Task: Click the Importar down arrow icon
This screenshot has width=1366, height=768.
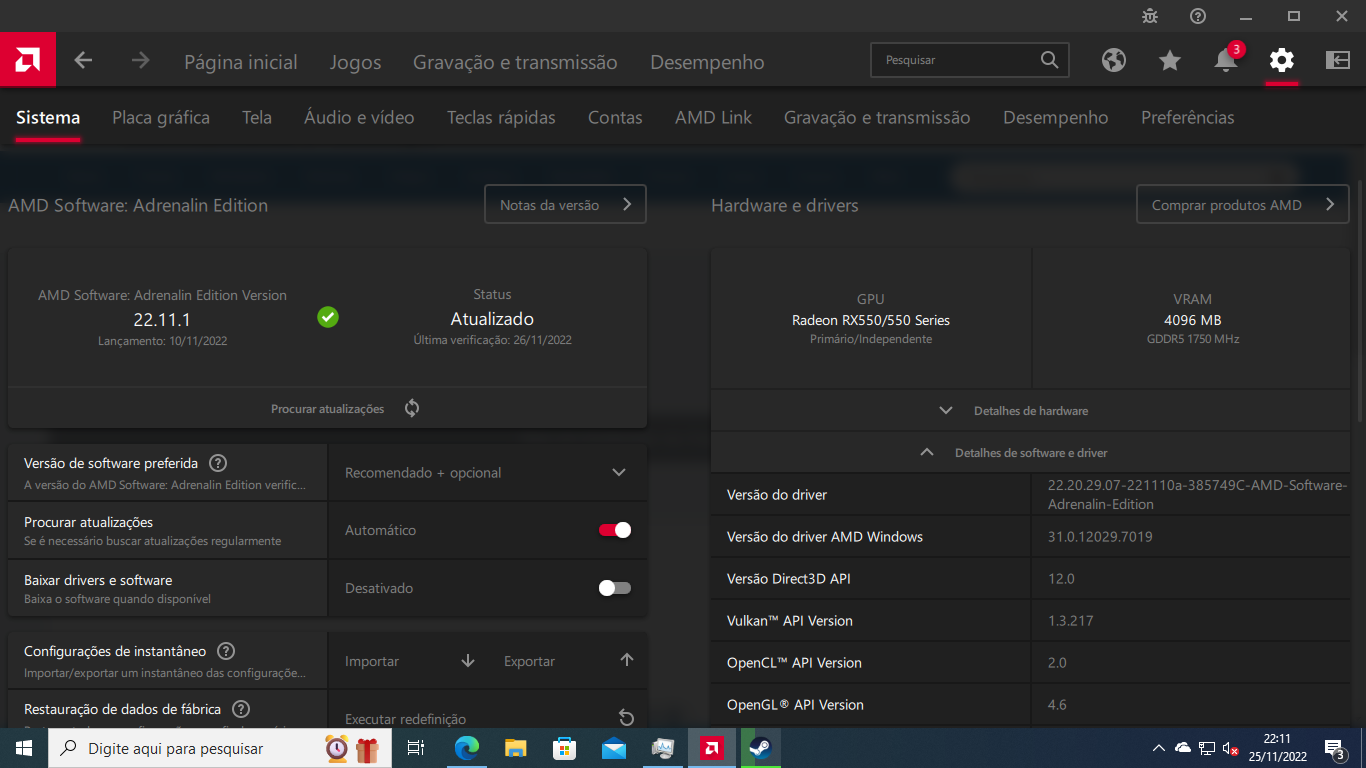Action: coord(468,660)
